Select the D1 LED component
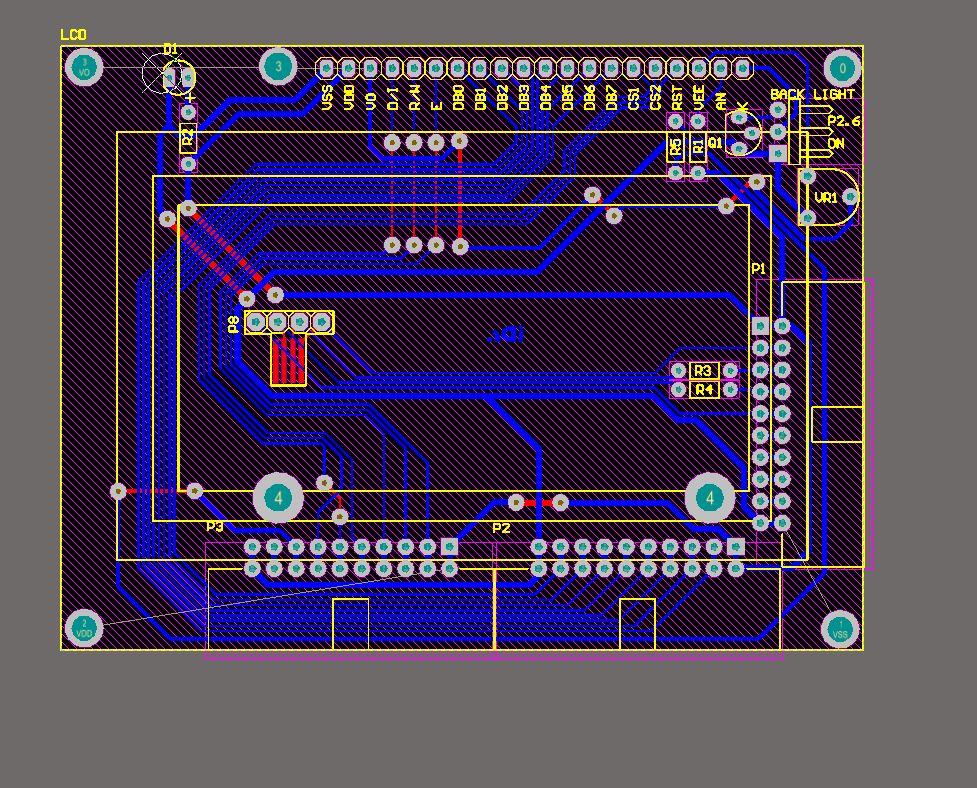The height and width of the screenshot is (788, 977). [x=169, y=74]
